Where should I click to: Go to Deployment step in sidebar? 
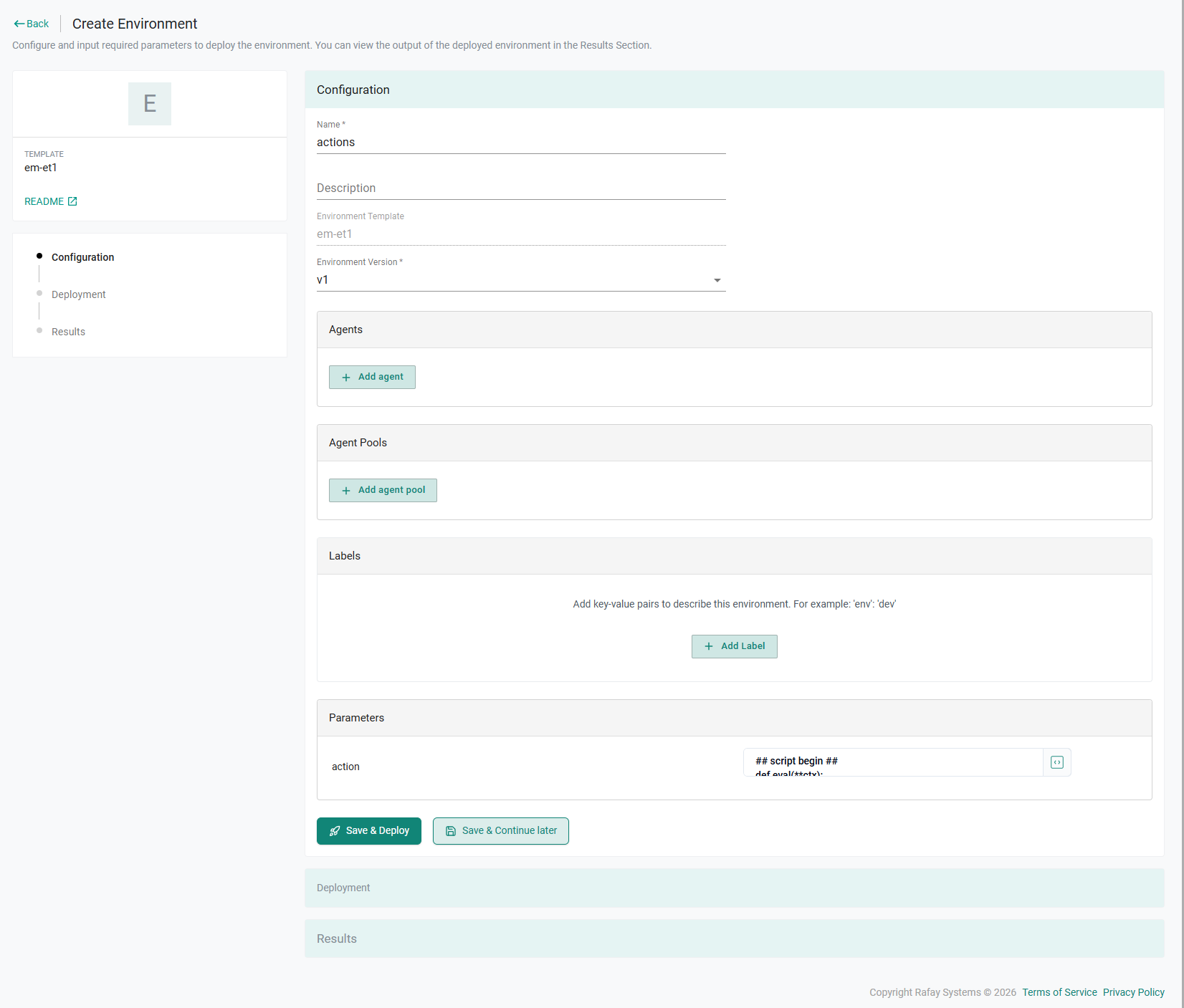(78, 294)
